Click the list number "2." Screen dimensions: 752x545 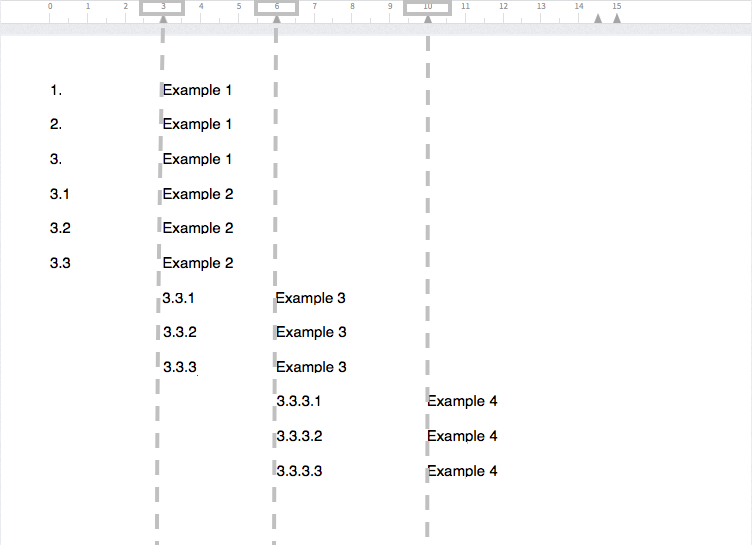[56, 124]
